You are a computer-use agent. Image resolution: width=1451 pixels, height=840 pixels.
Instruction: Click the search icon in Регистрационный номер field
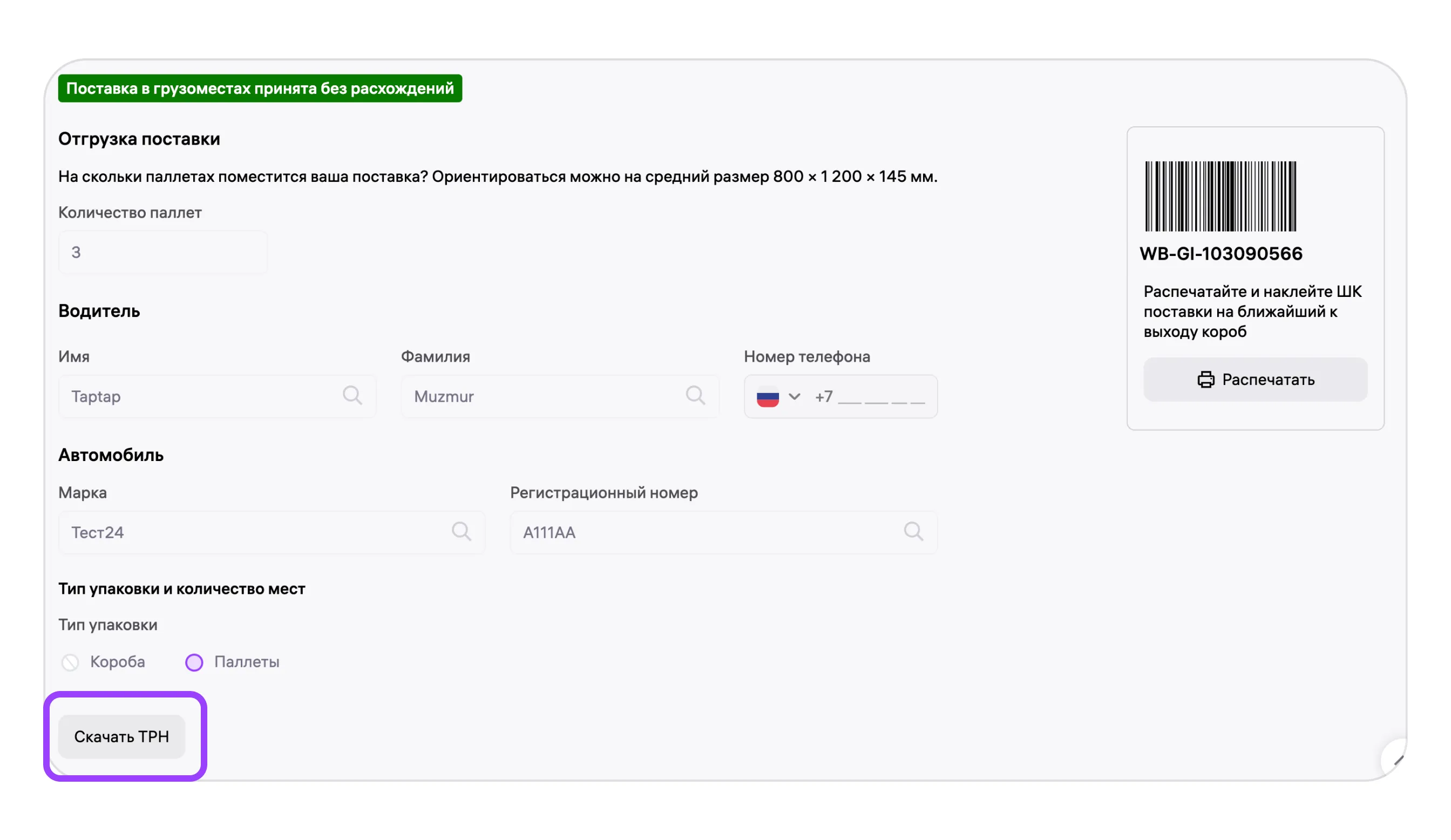(913, 531)
